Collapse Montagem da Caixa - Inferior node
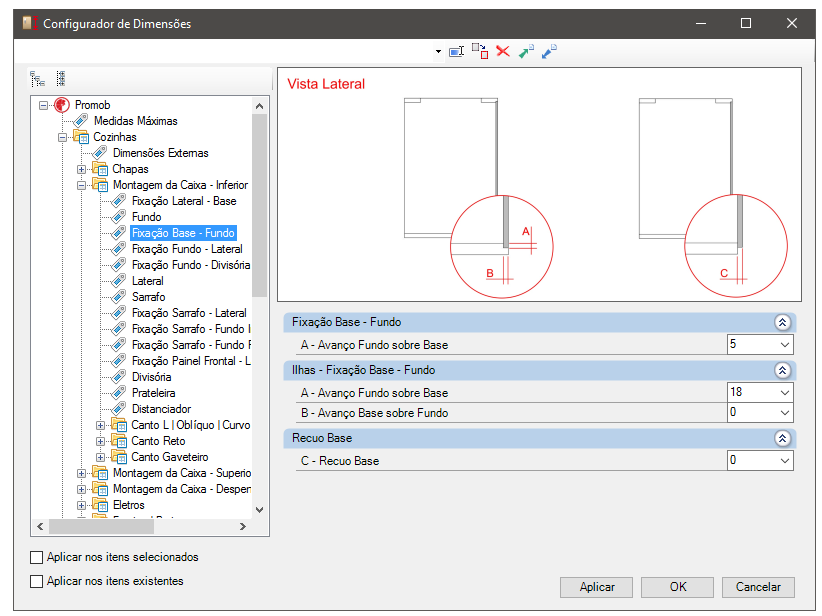The image size is (822, 616). pos(81,186)
